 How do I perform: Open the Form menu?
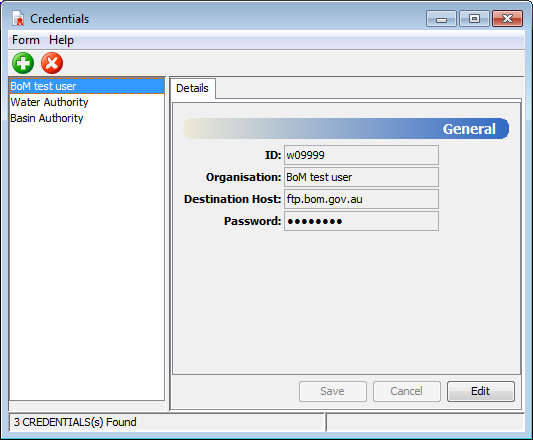(26, 40)
